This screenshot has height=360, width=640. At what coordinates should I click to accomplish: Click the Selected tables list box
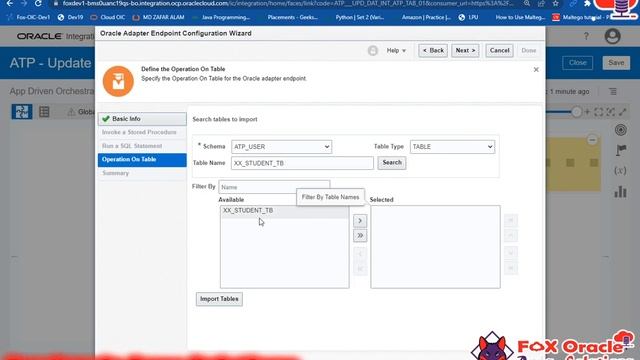coord(436,247)
